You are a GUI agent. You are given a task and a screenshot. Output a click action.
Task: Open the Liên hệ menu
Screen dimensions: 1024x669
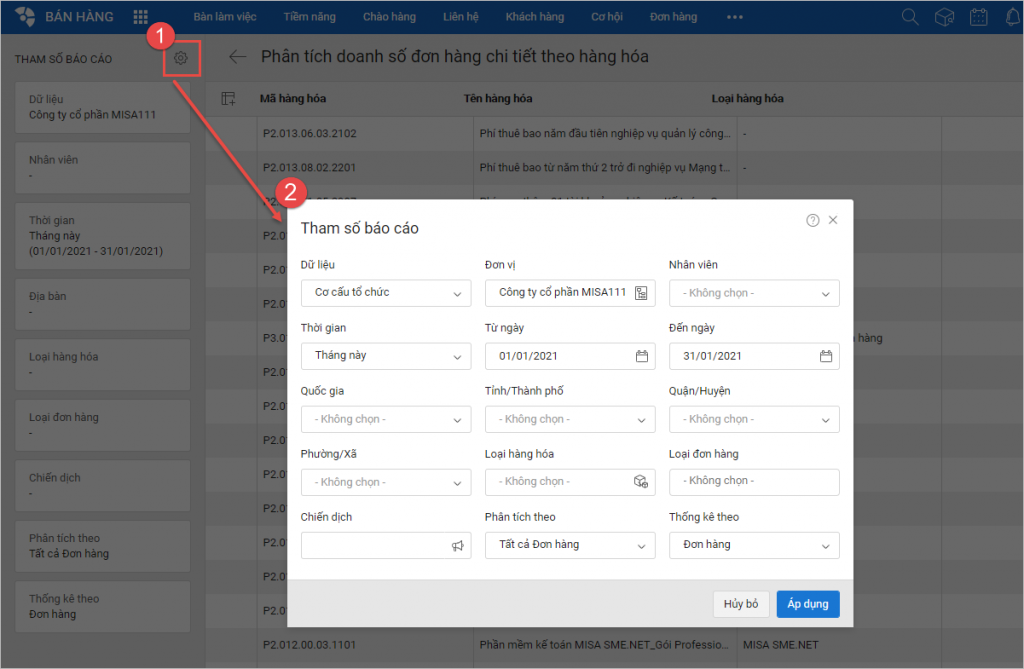[x=461, y=17]
